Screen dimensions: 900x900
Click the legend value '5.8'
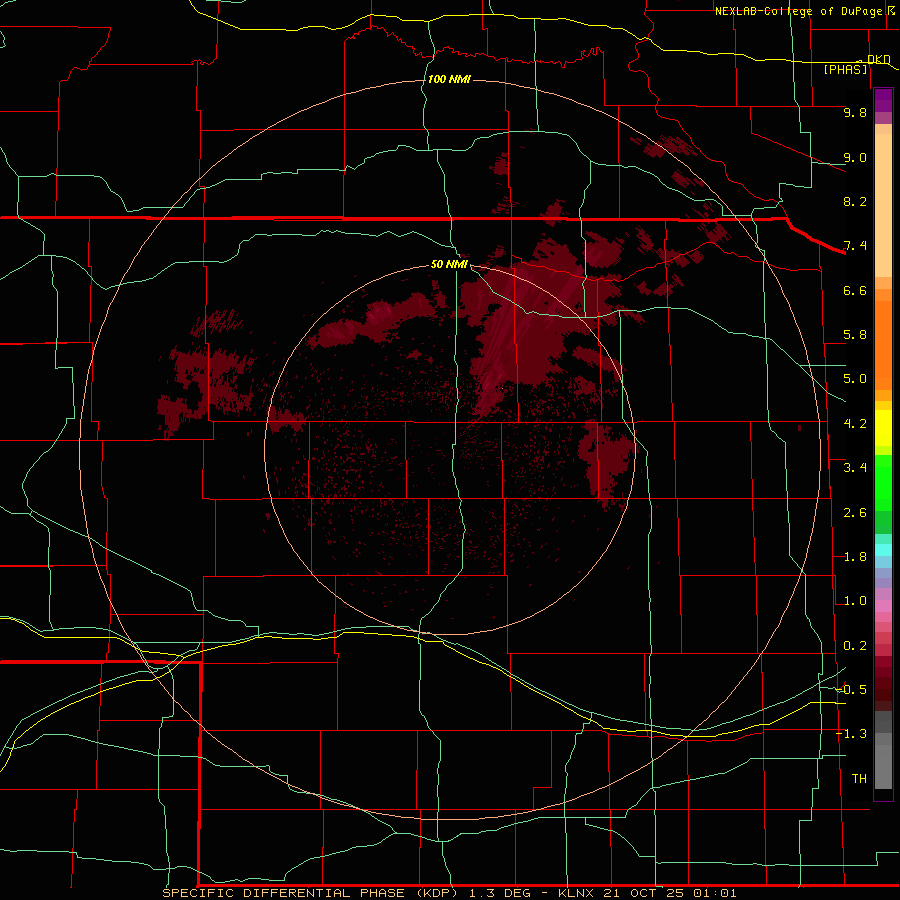(x=855, y=335)
